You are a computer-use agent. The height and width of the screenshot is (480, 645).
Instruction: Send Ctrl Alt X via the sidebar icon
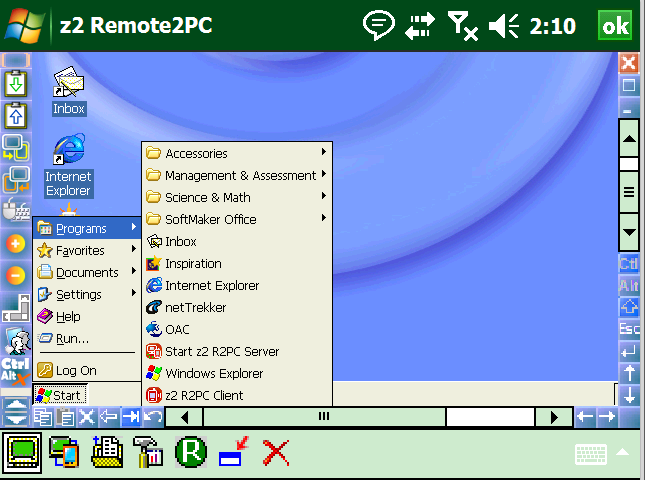(16, 371)
